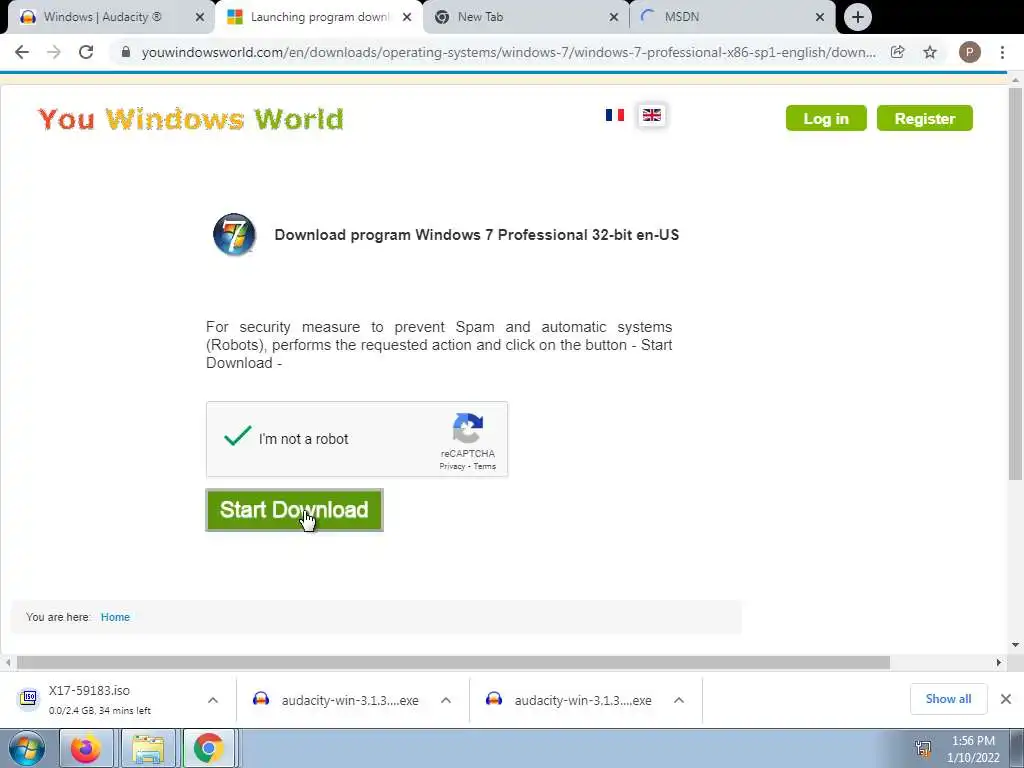Click the X17-59183.iso file name
This screenshot has height=768, width=1024.
click(89, 691)
